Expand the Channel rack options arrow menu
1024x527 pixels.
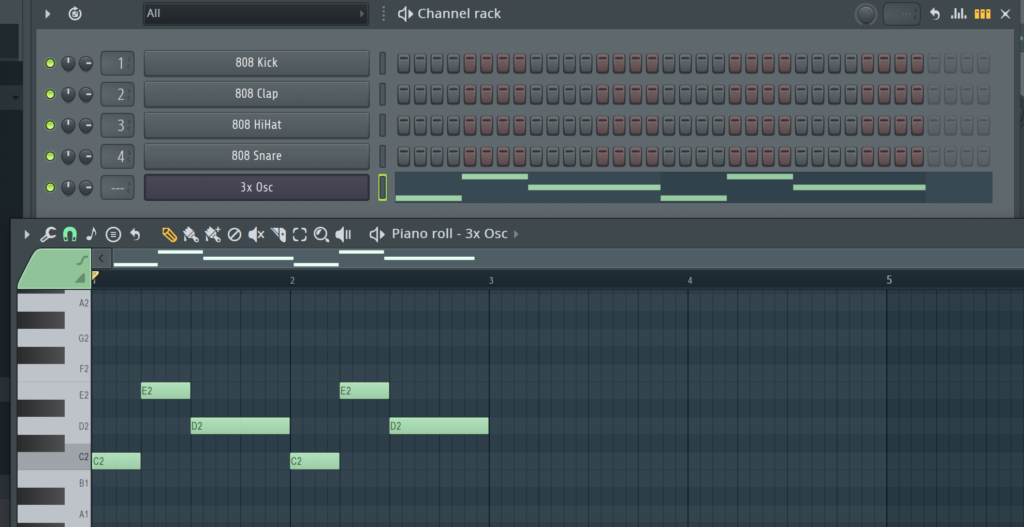(47, 14)
